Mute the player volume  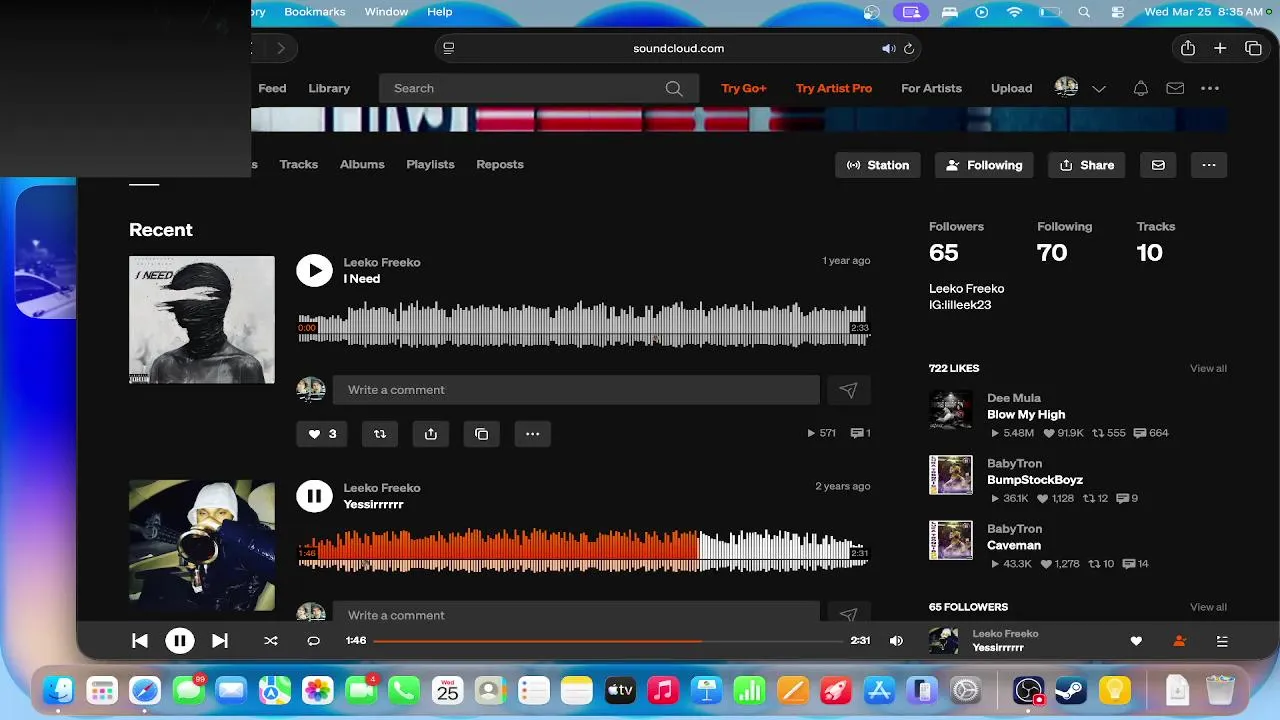coord(896,641)
